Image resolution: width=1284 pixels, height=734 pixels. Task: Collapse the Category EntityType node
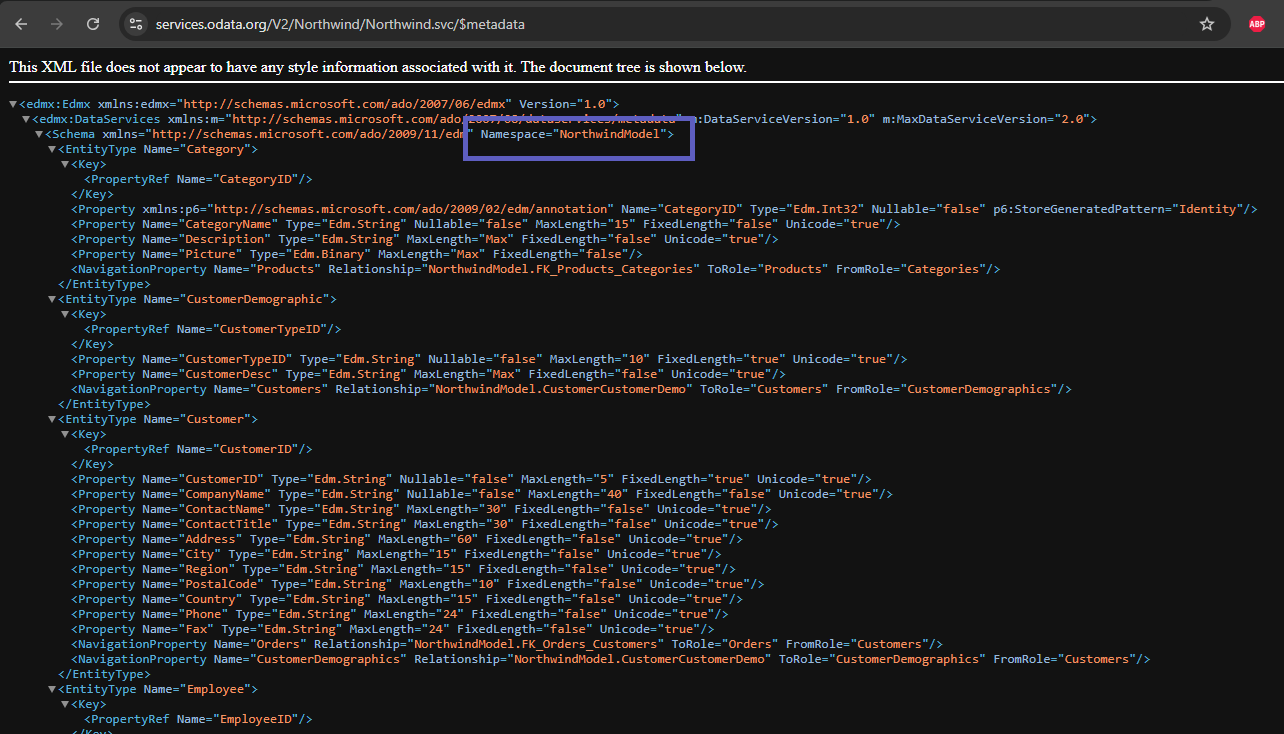click(x=53, y=150)
